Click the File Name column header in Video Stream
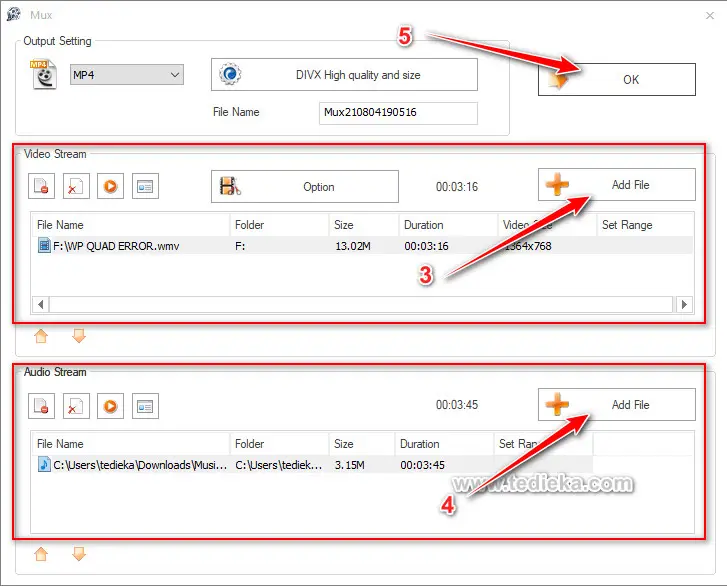The height and width of the screenshot is (586, 727). pyautogui.click(x=131, y=225)
